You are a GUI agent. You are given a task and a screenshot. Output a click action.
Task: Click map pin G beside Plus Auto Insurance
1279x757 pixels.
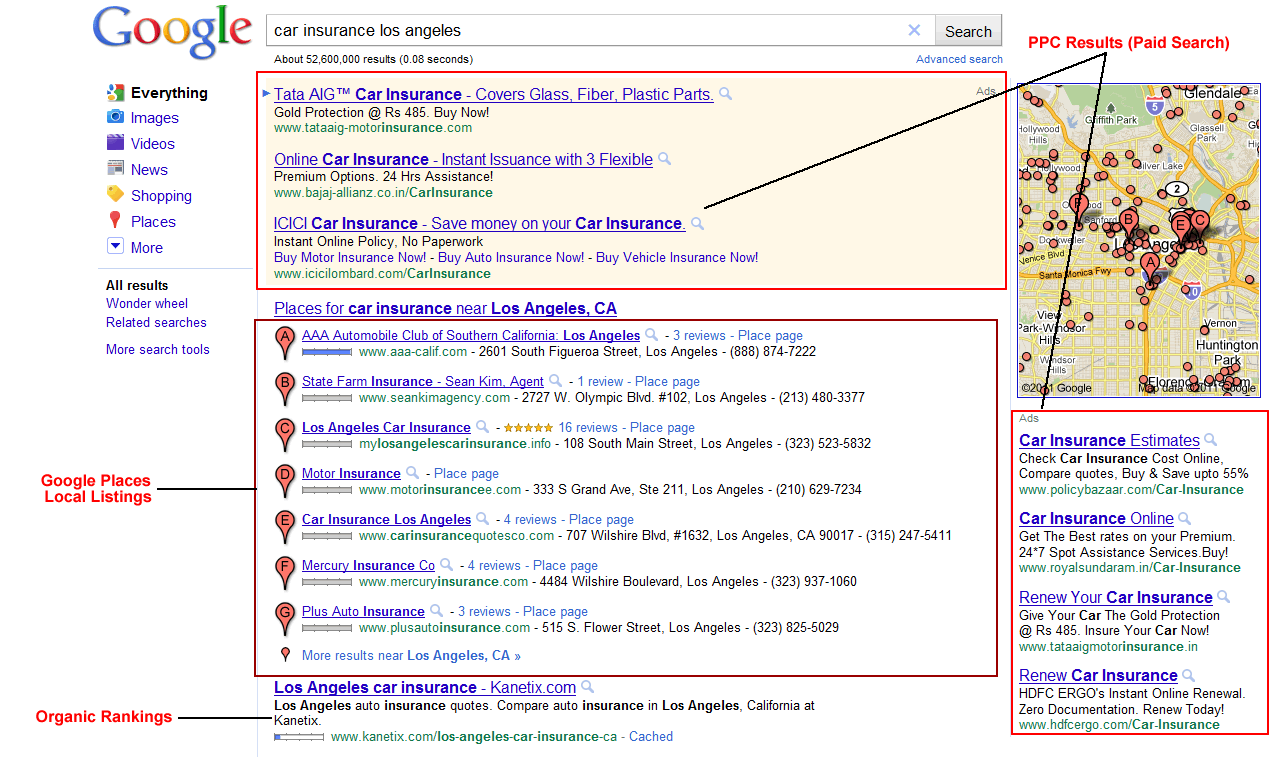[x=285, y=617]
